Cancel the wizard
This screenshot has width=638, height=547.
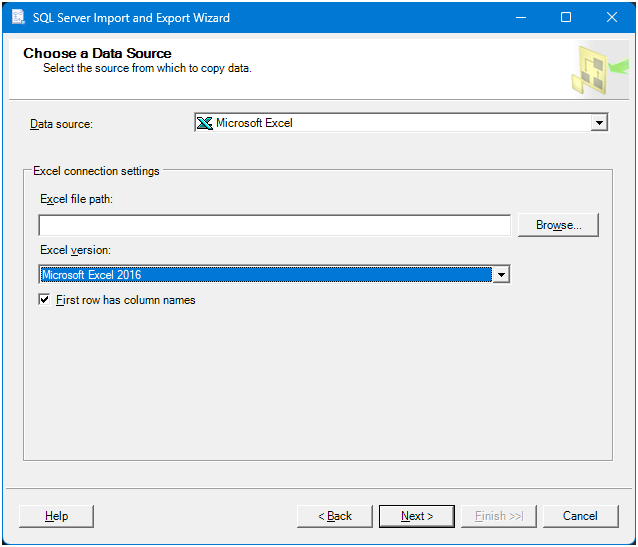[x=580, y=516]
